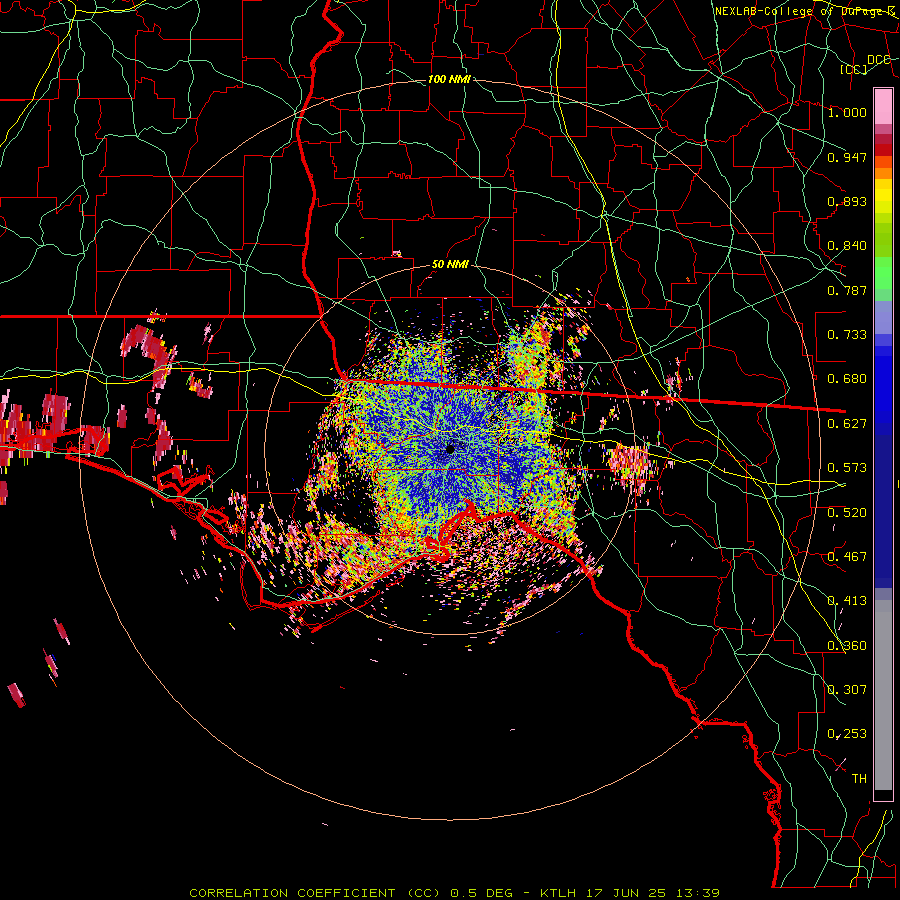Click the Correlation Coefficient KTLH caption text

pyautogui.click(x=454, y=893)
